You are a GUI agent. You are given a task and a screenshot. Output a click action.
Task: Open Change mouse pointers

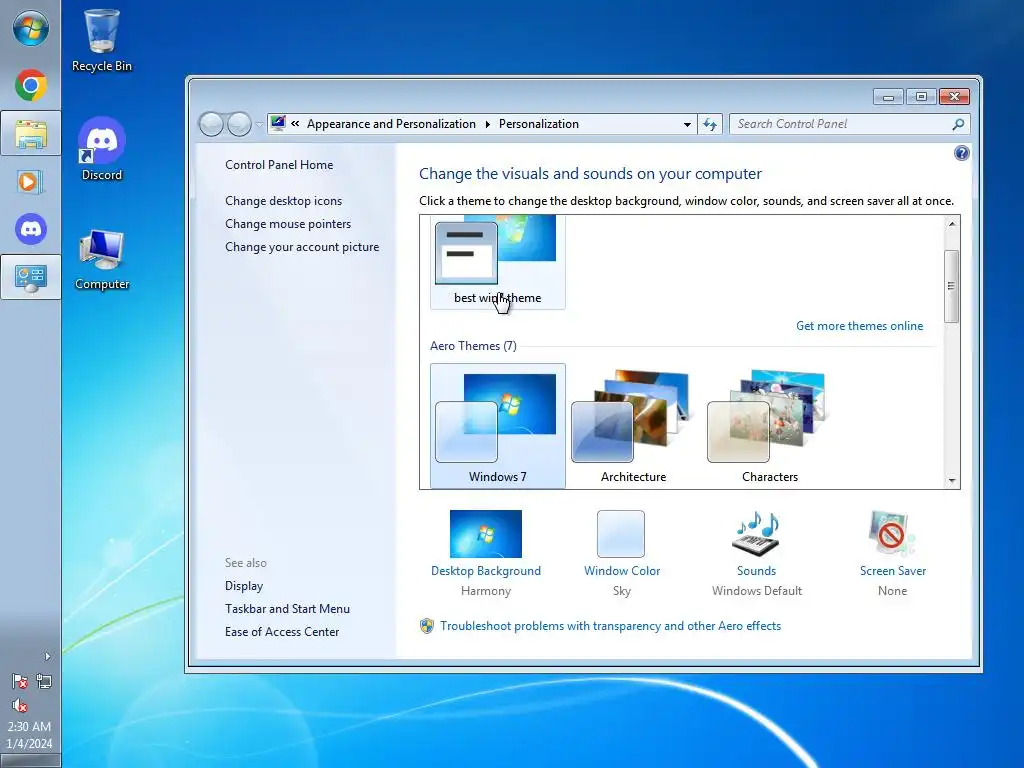(x=288, y=224)
